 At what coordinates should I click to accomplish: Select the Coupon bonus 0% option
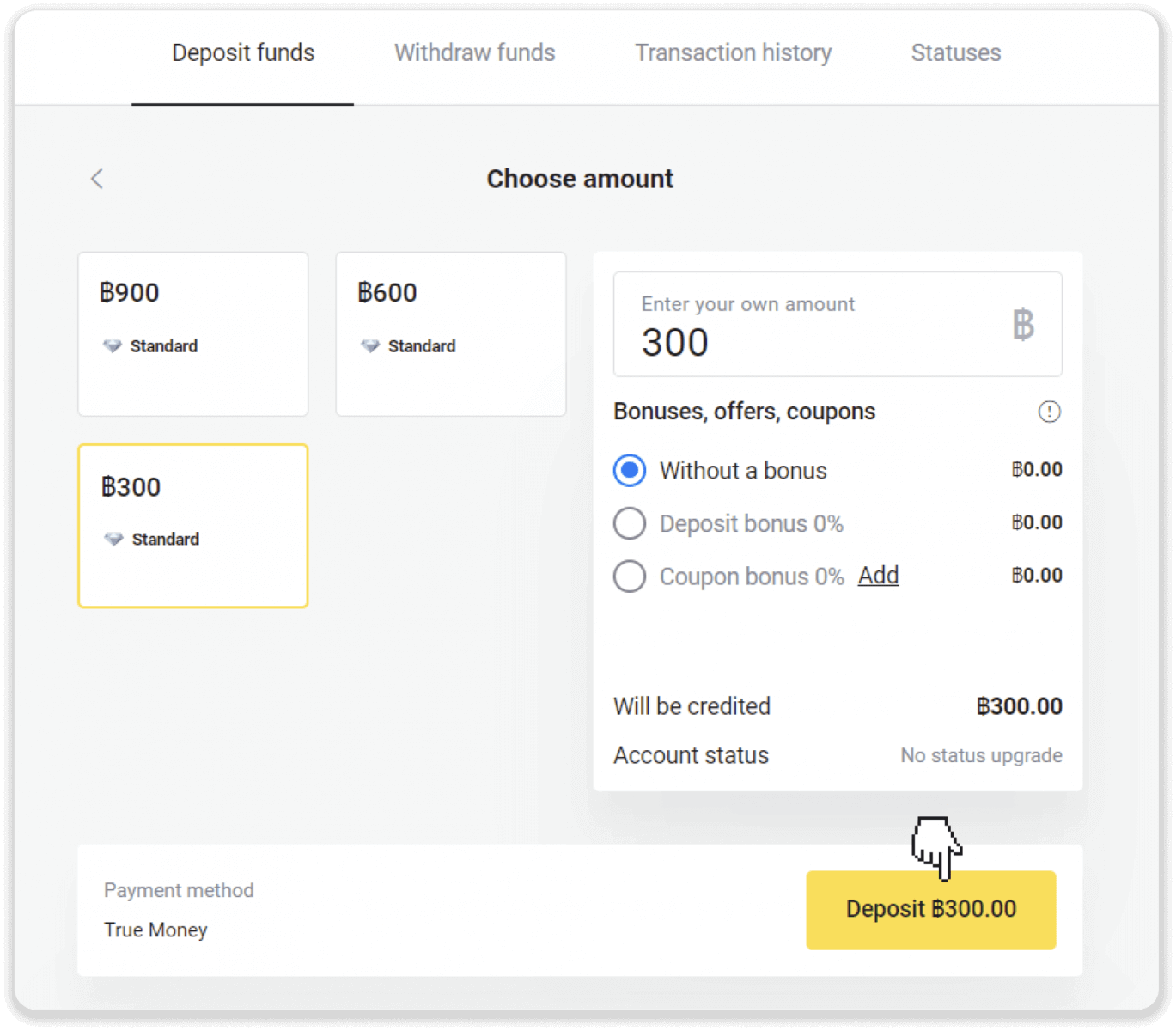(x=629, y=576)
